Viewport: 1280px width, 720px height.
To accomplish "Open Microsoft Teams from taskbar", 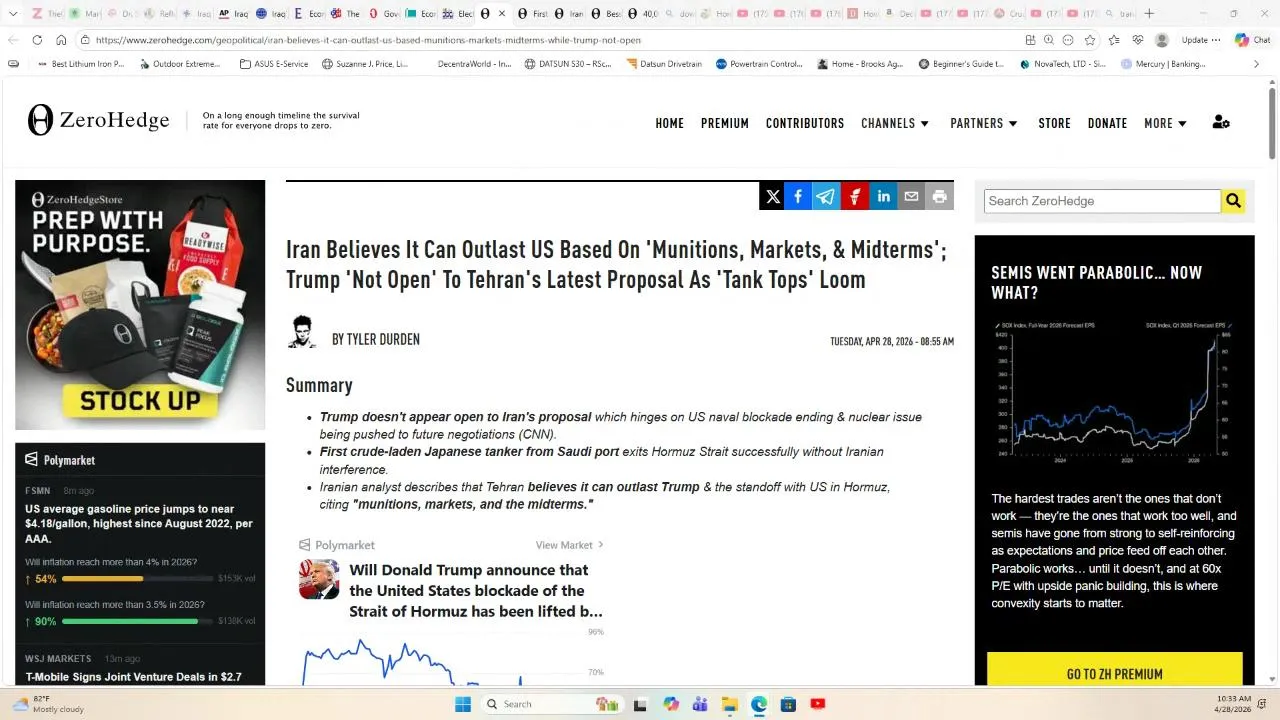I will [699, 704].
